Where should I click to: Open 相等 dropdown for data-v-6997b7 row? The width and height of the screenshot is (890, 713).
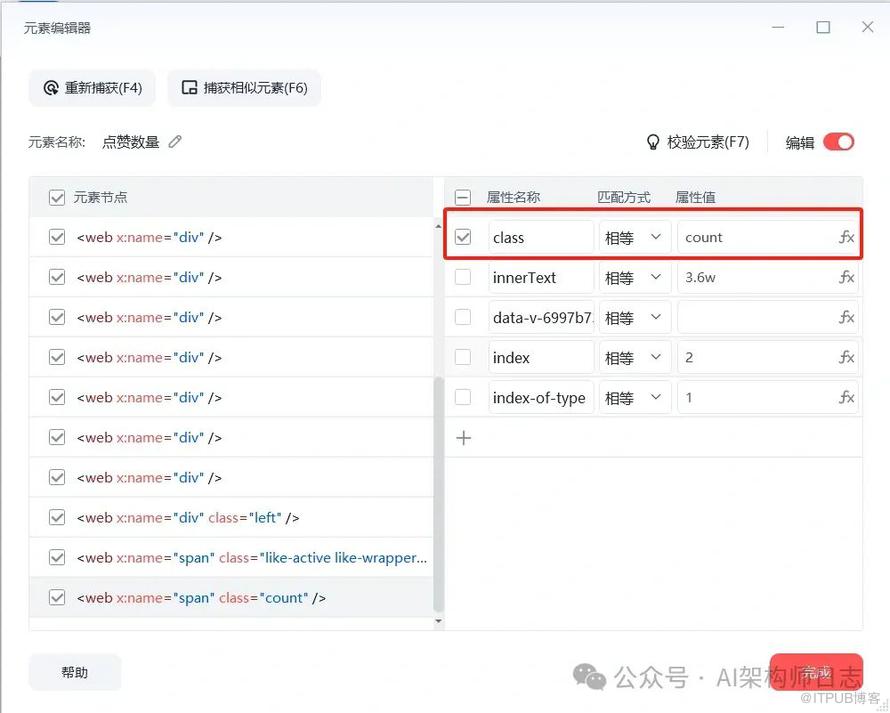click(x=635, y=317)
